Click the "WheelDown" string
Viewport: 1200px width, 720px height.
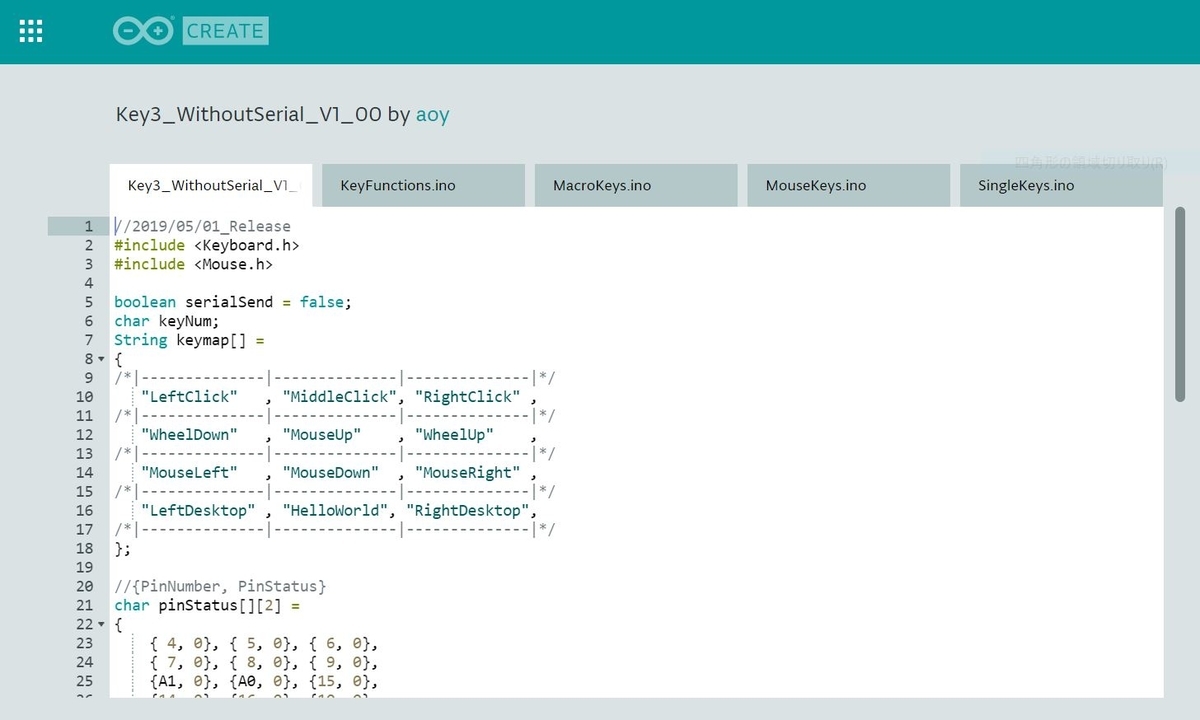tap(190, 435)
